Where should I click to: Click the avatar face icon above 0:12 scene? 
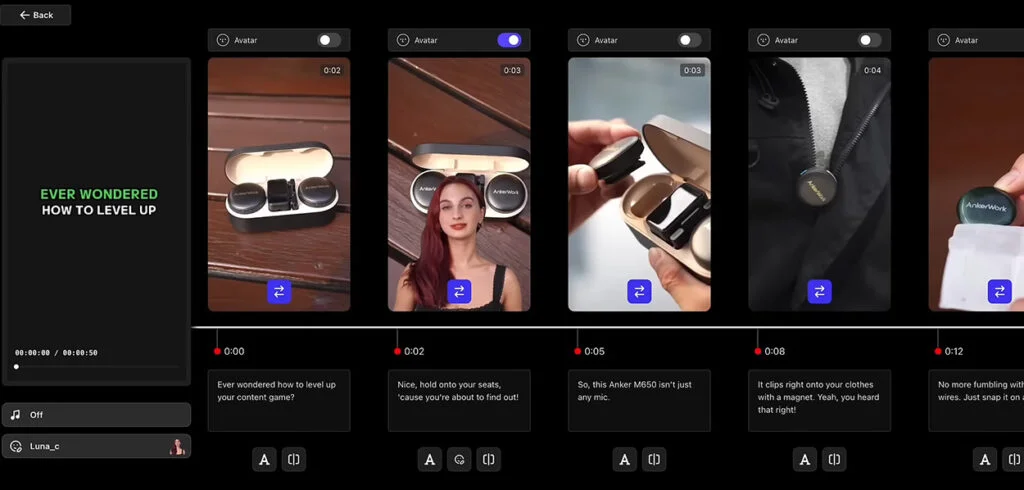(x=944, y=40)
